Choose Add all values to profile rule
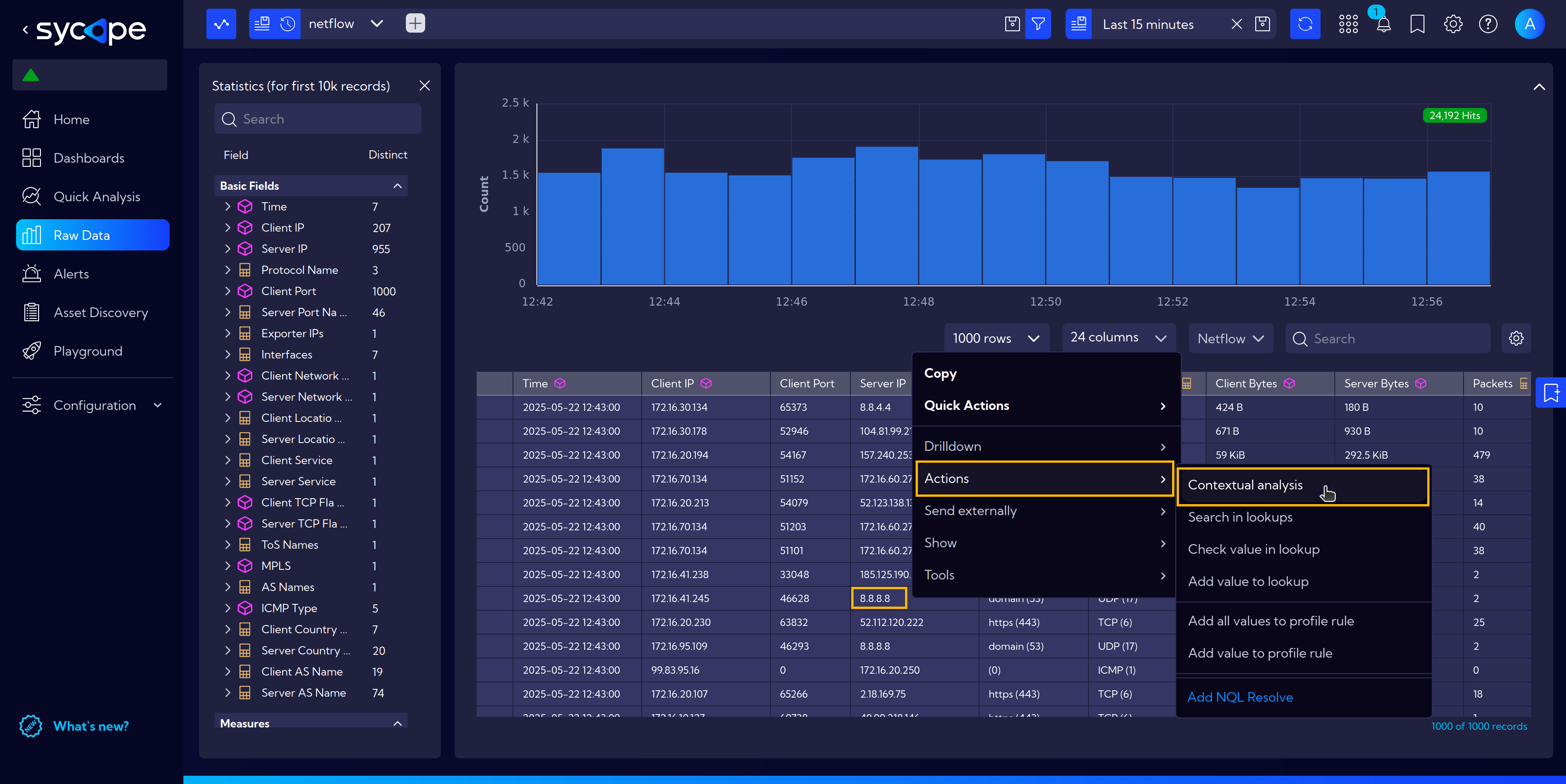The height and width of the screenshot is (784, 1566). 1304,621
